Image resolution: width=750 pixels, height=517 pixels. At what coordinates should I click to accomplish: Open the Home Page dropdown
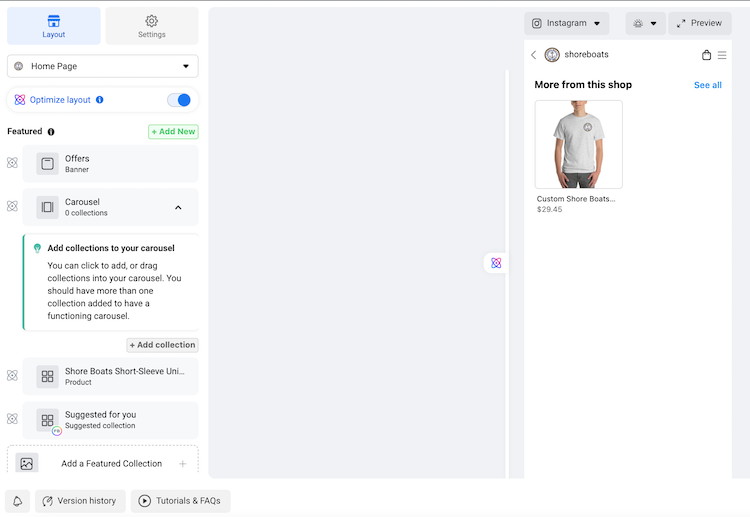click(x=102, y=66)
